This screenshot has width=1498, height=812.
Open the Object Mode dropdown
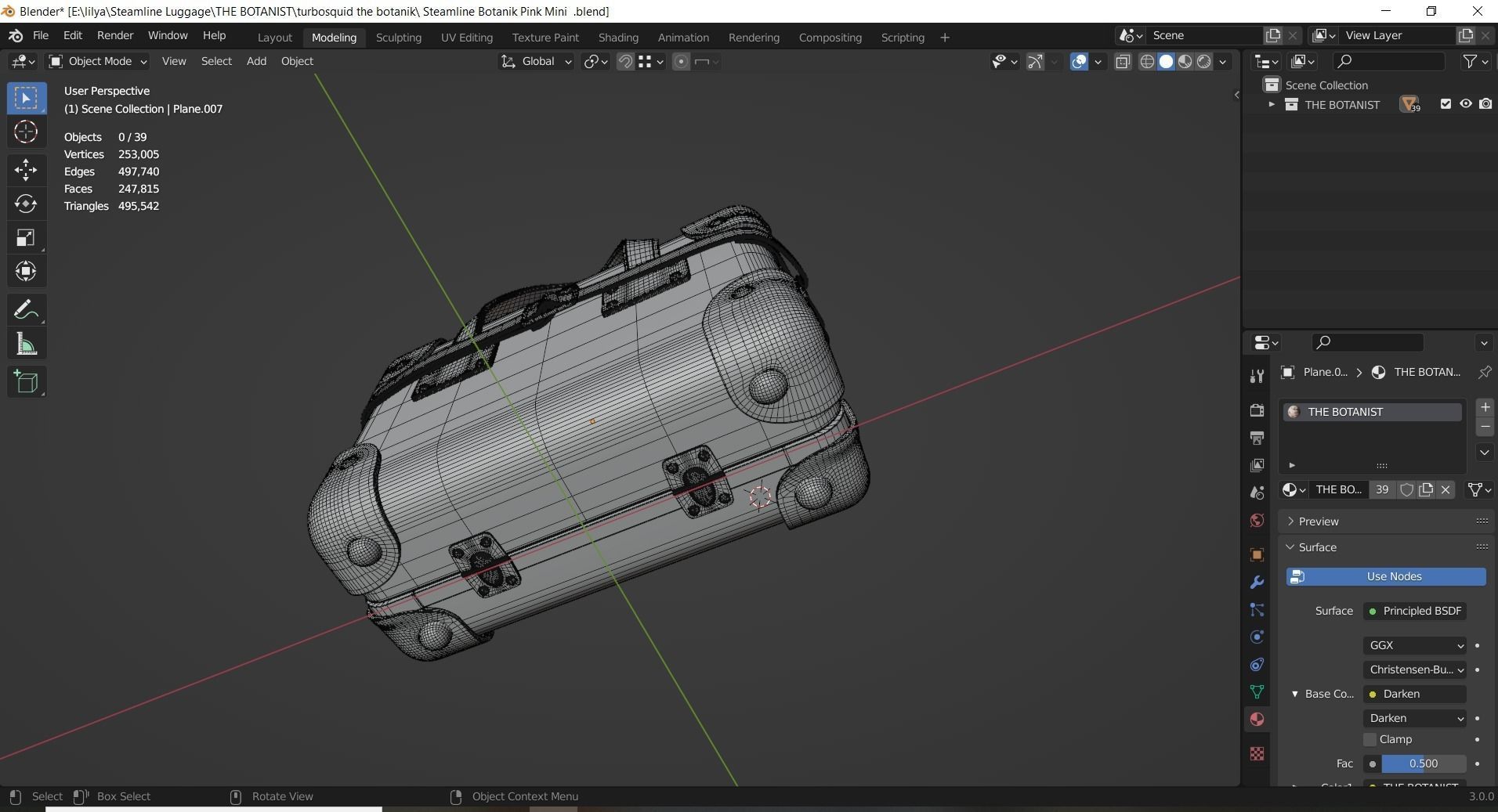click(x=98, y=61)
